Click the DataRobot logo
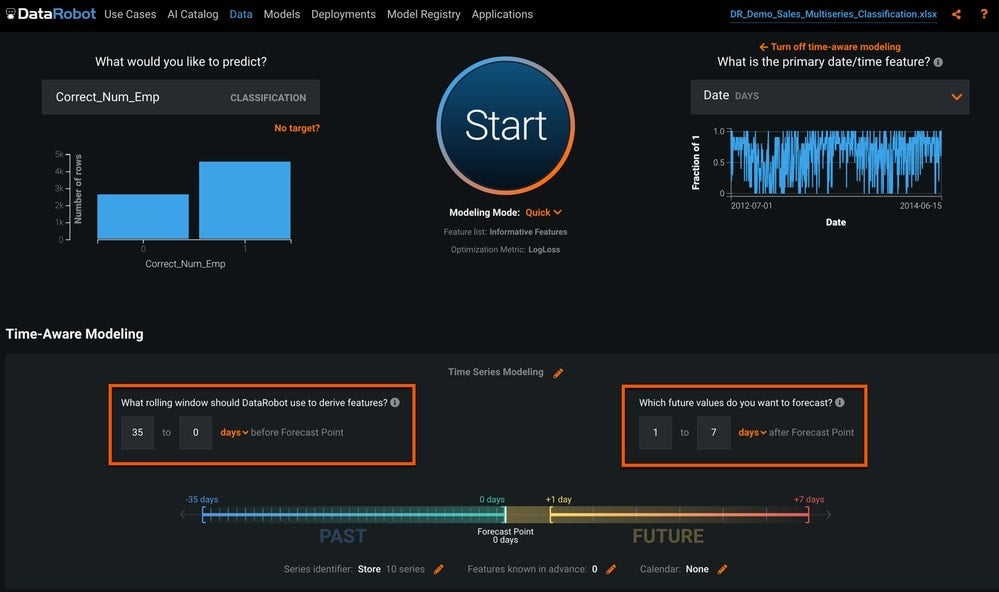The height and width of the screenshot is (592, 999). click(x=51, y=14)
